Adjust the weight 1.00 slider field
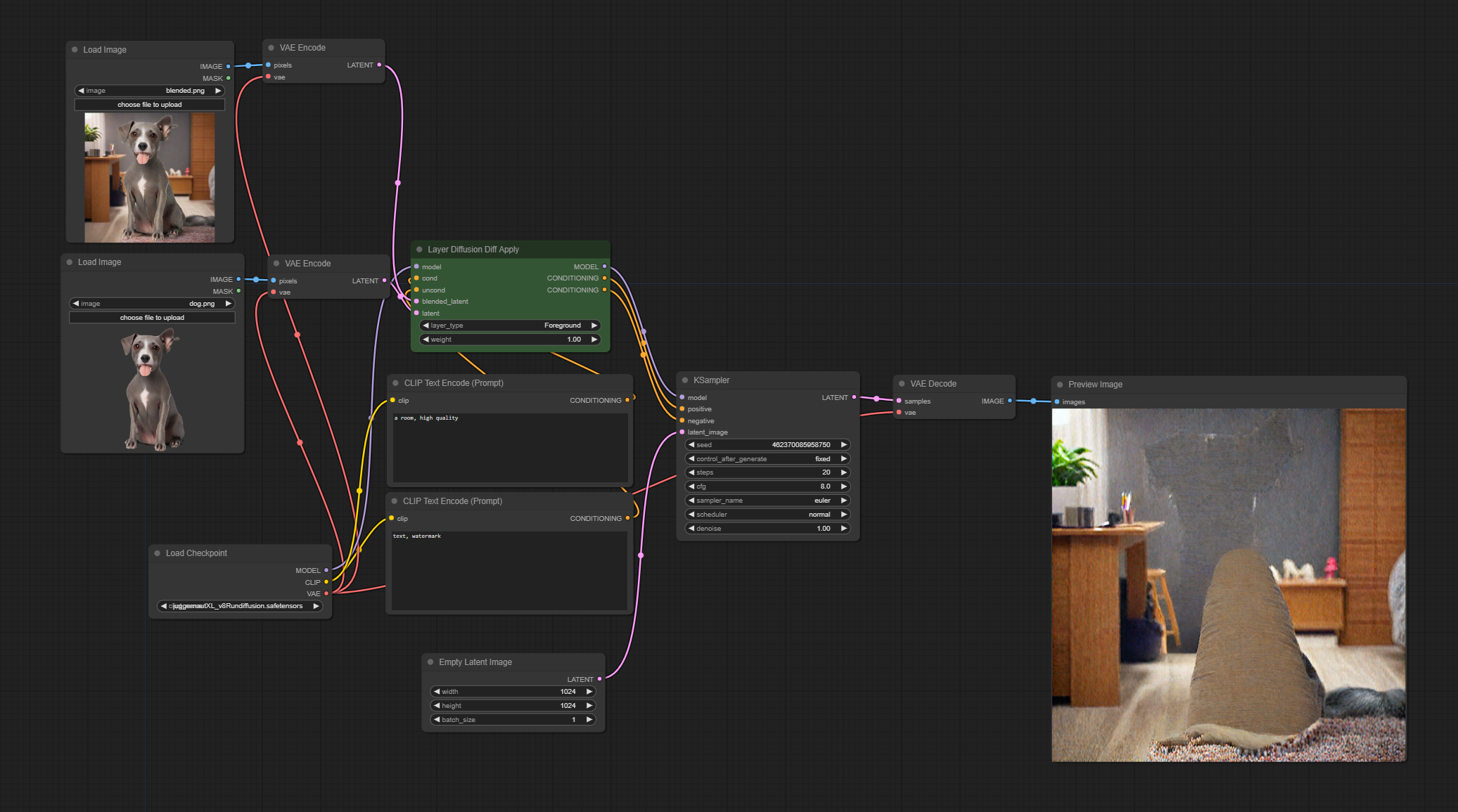Screen dimensions: 1458x812 pos(510,340)
